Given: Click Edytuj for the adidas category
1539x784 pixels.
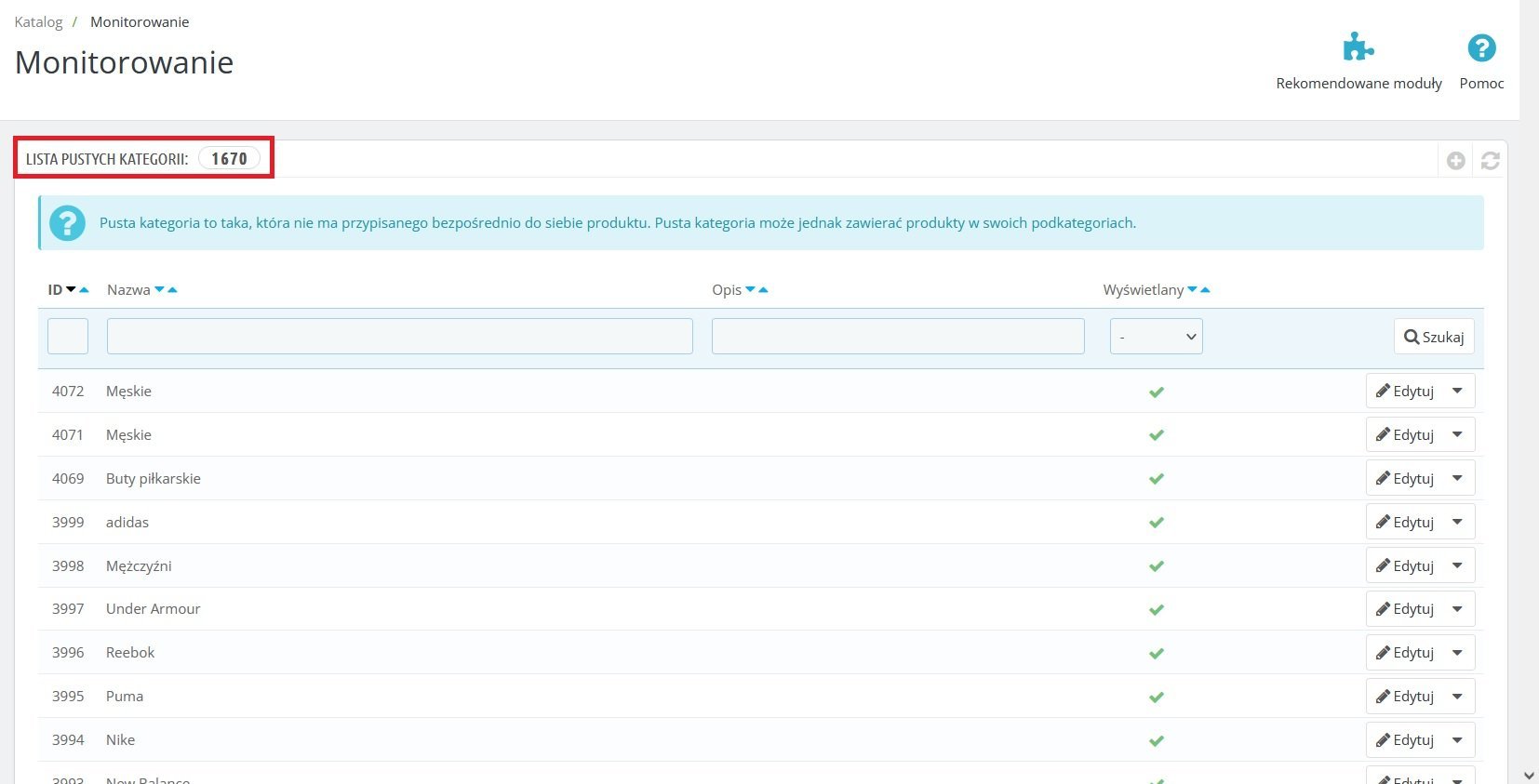Looking at the screenshot, I should click(x=1404, y=522).
